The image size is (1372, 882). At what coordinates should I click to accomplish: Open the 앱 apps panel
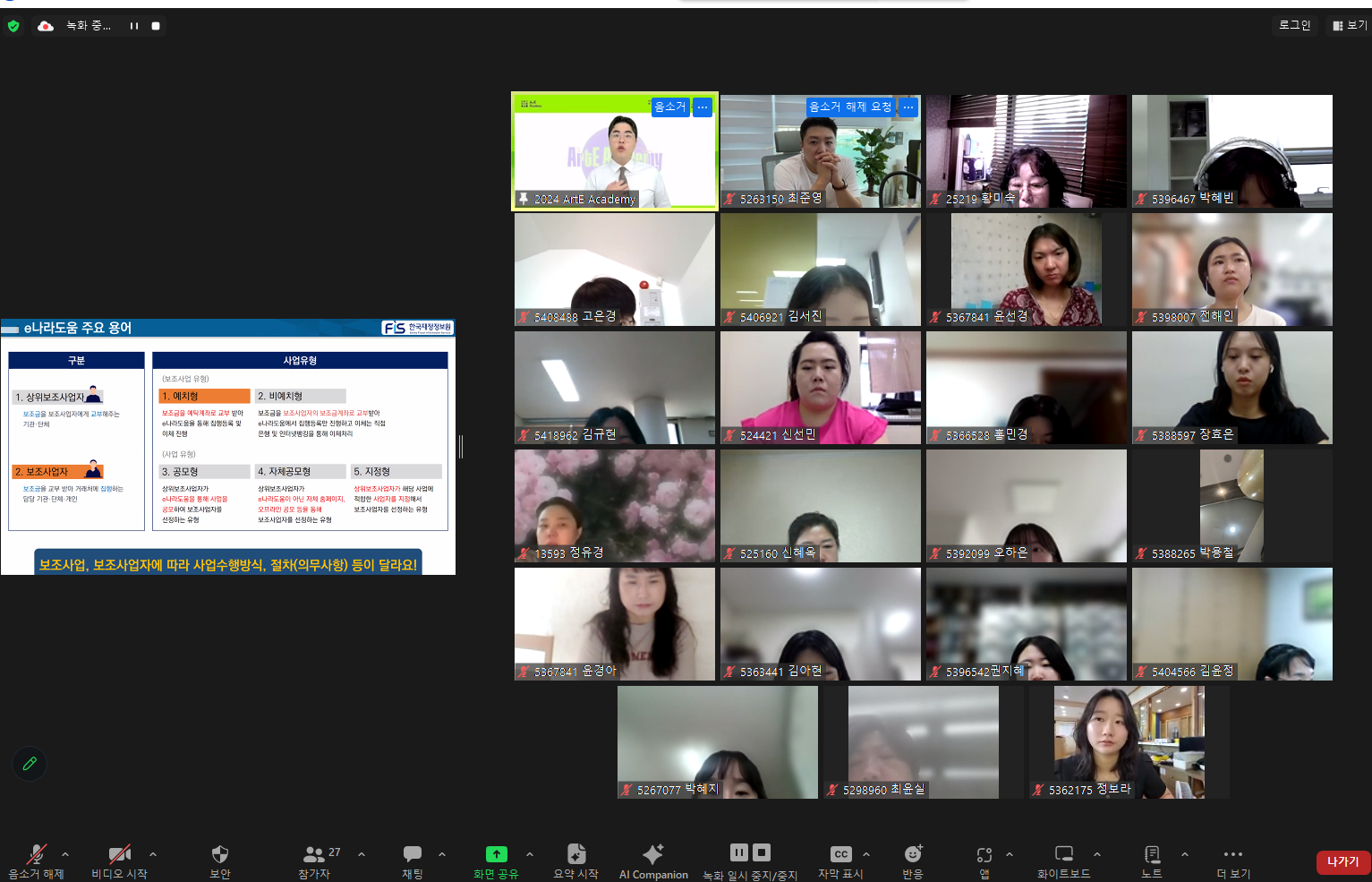coord(984,861)
